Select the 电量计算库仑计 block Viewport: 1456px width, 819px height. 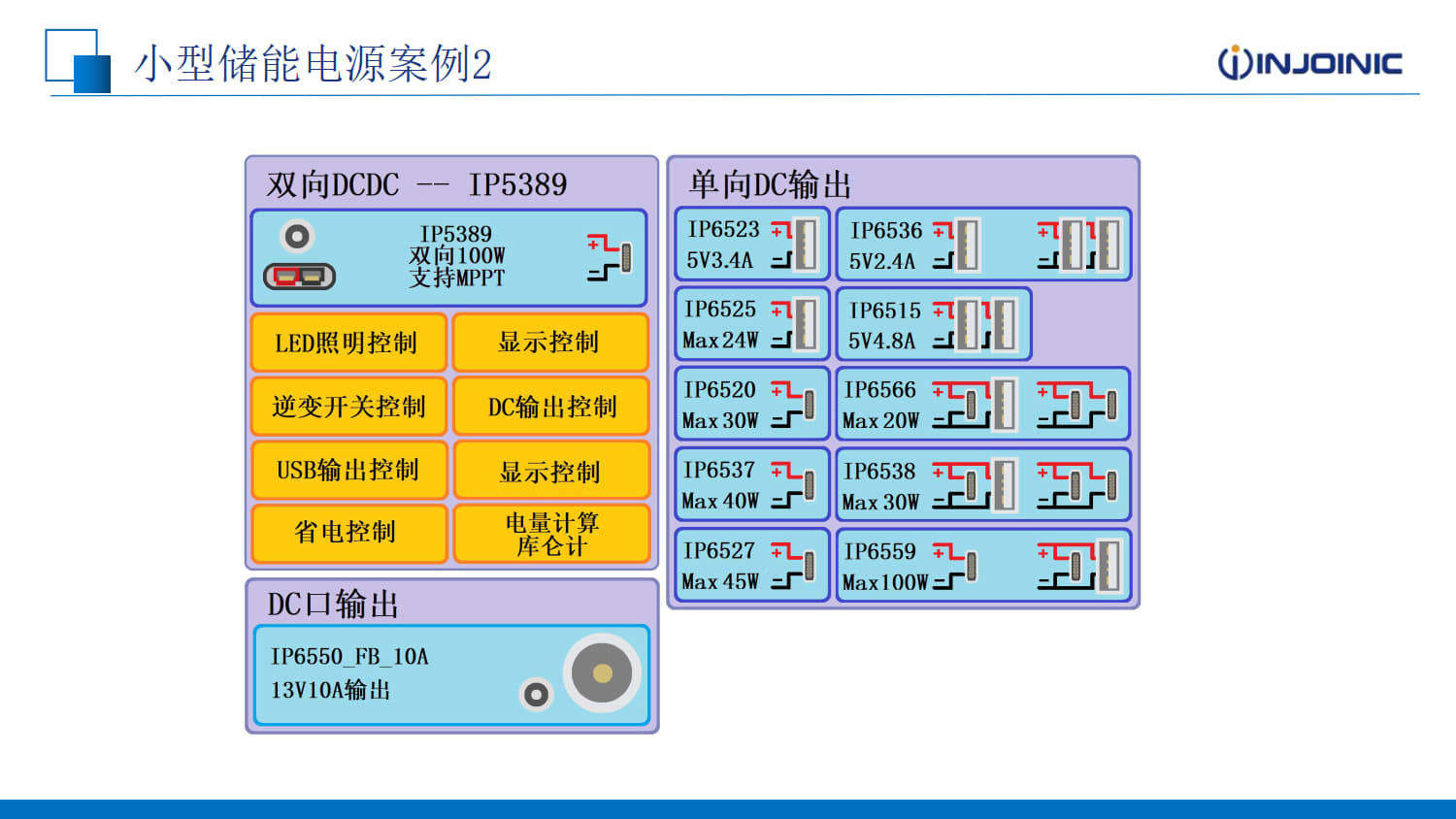[551, 533]
